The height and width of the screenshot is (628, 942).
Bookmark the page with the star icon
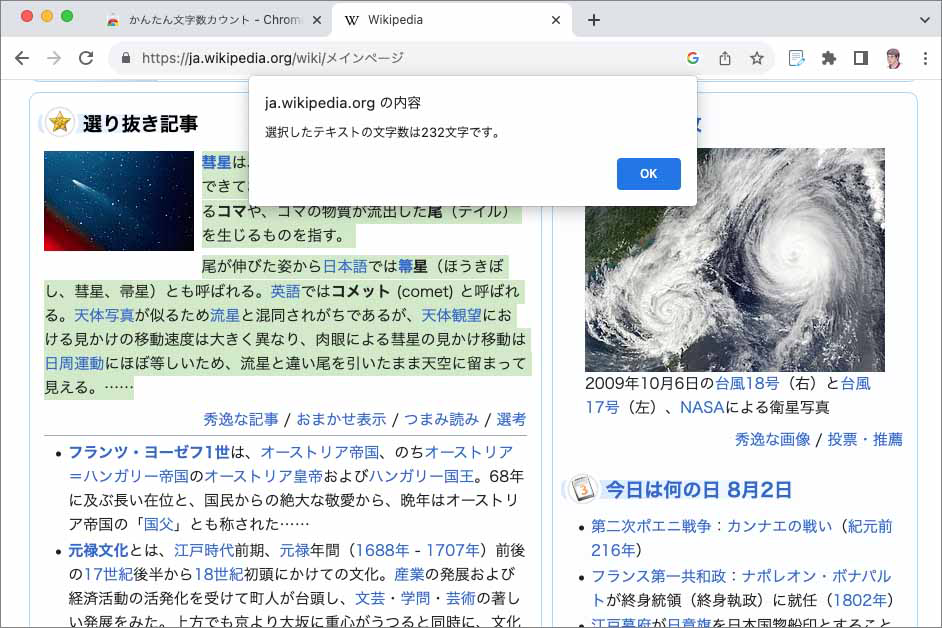(x=754, y=59)
